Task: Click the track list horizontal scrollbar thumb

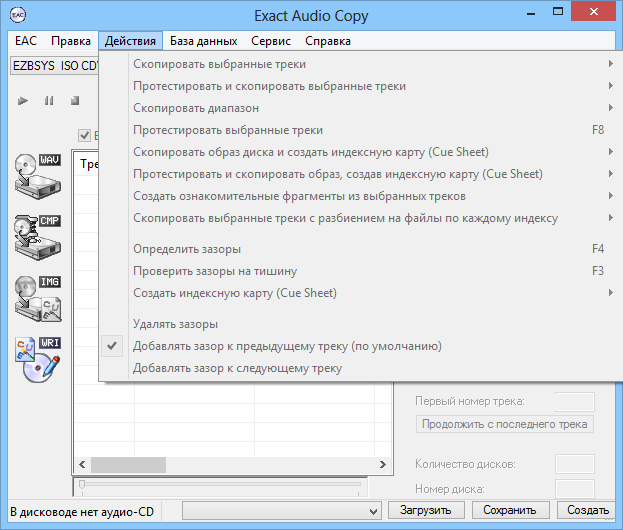Action: pyautogui.click(x=128, y=464)
